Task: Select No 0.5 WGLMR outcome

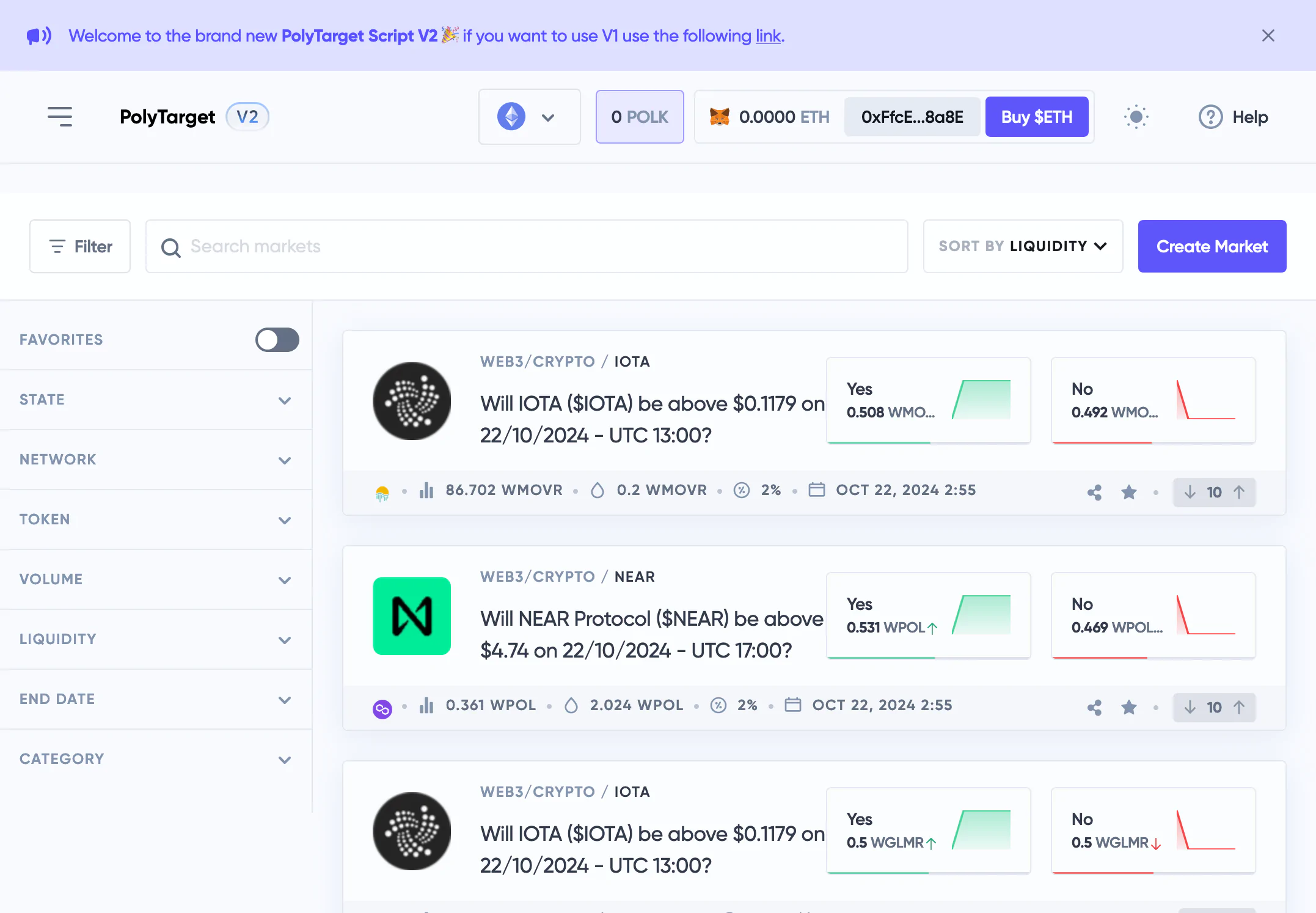Action: 1153,831
